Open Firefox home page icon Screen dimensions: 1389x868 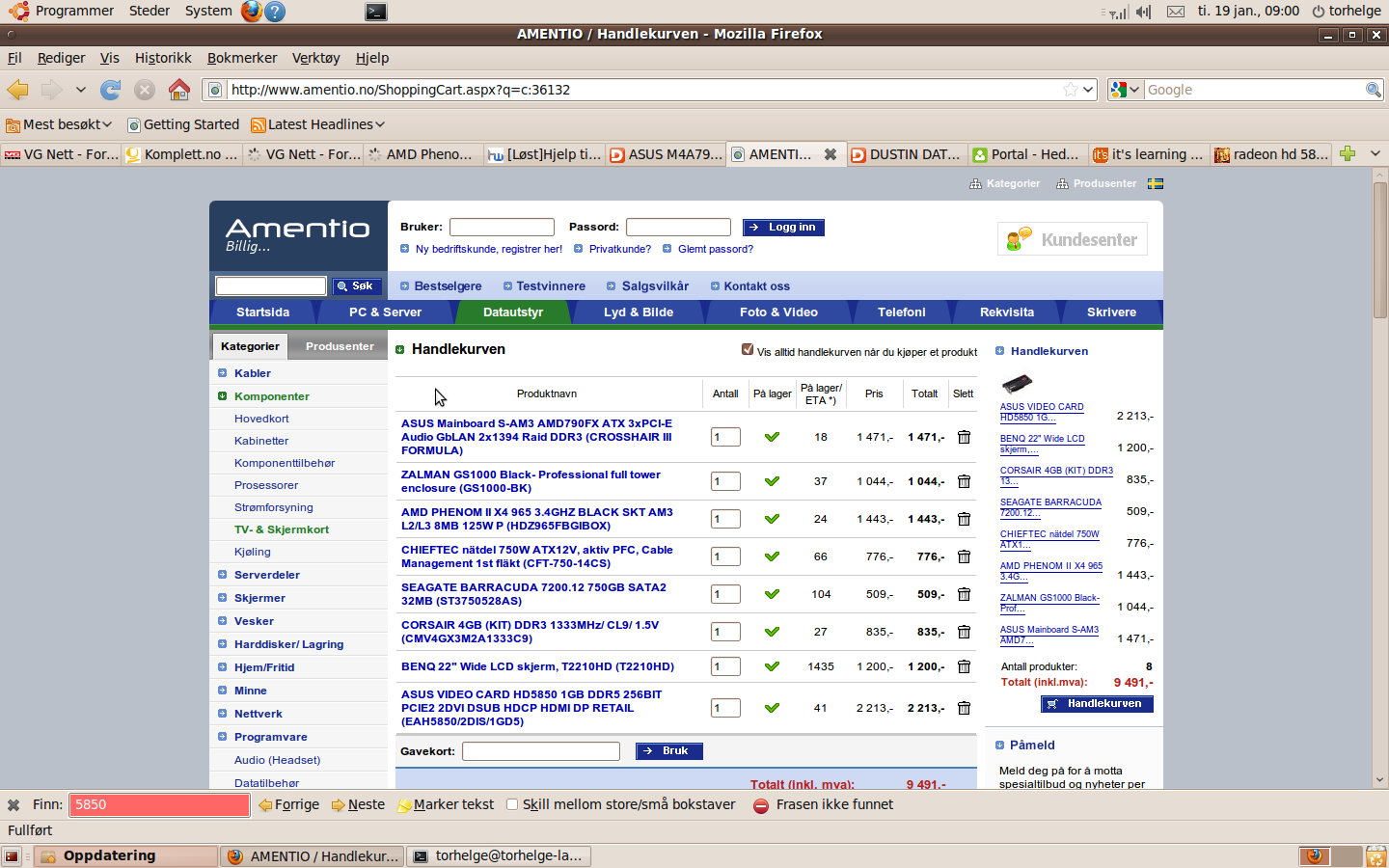(178, 90)
